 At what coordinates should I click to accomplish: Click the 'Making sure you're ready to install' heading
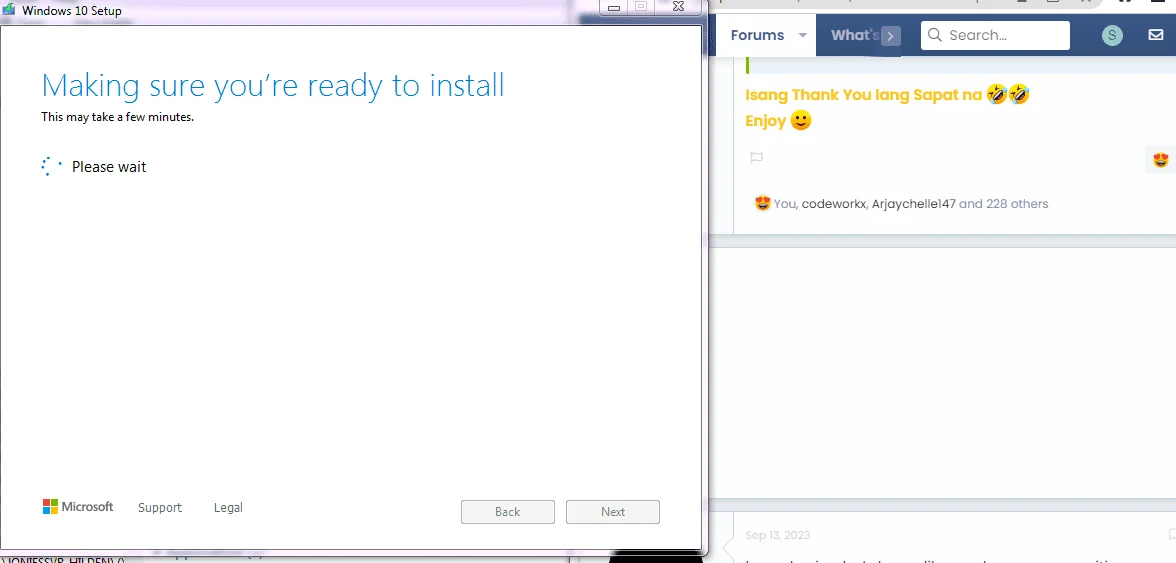pos(272,85)
